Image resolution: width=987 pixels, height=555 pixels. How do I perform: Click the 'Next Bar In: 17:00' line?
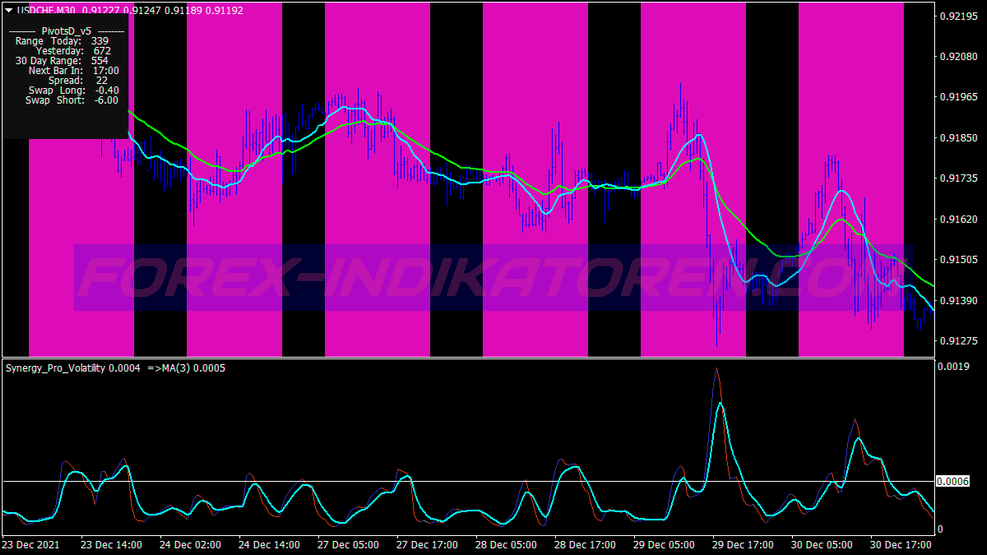(74, 71)
